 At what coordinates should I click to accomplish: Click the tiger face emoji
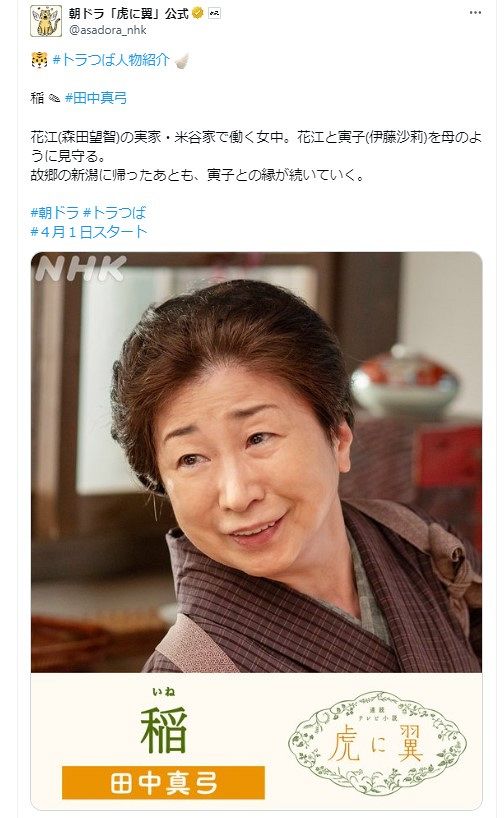[x=40, y=60]
